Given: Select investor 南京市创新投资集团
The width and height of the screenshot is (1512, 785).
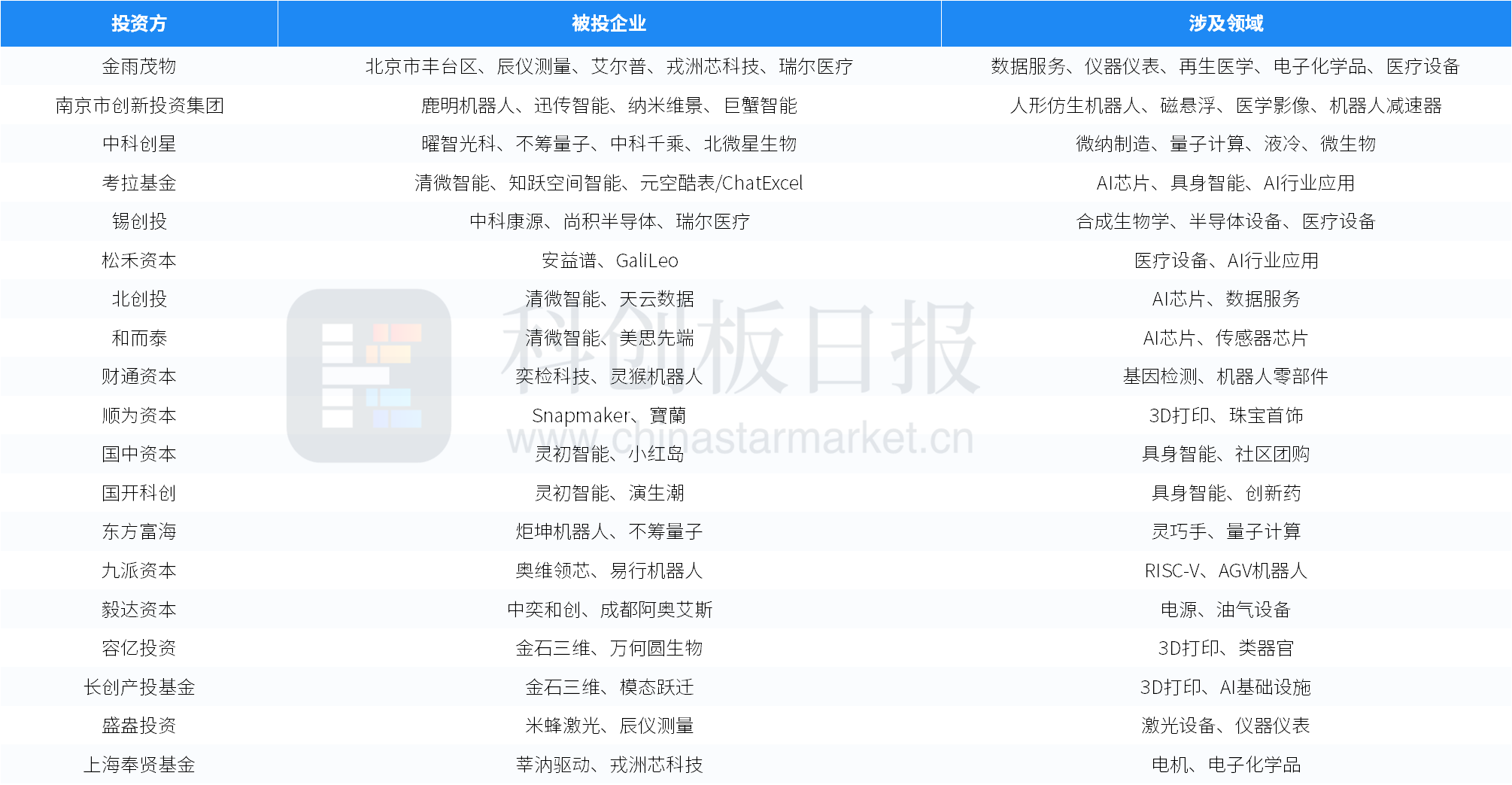Looking at the screenshot, I should 139,105.
